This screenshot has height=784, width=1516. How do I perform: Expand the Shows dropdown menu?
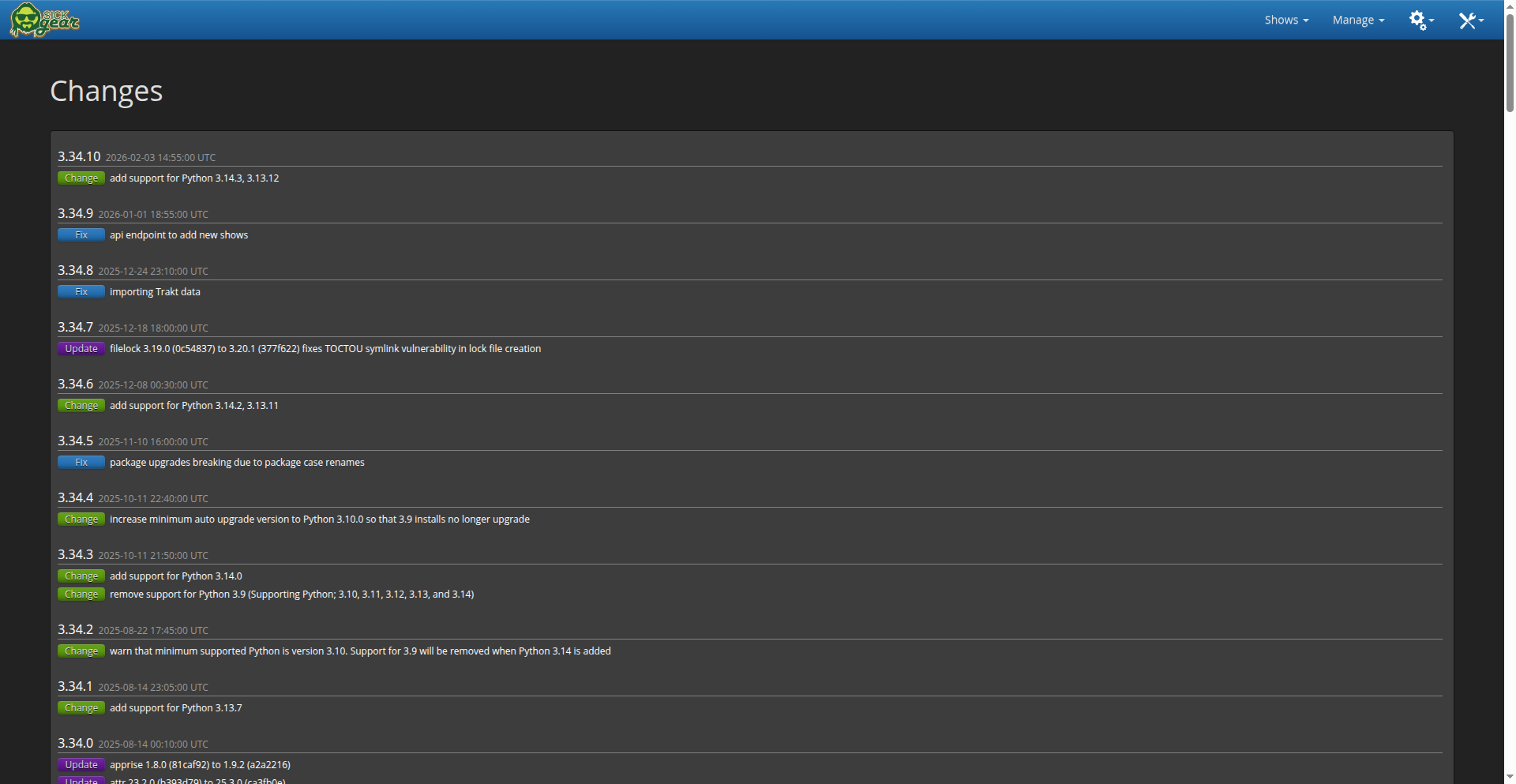(1286, 21)
